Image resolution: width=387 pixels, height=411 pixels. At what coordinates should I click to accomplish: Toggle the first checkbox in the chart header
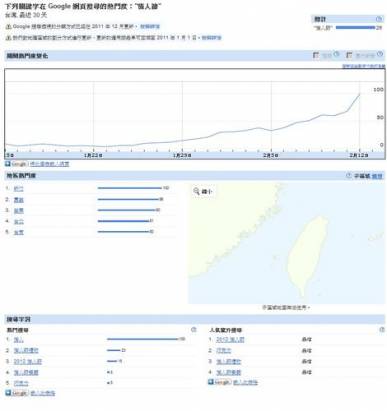point(316,55)
